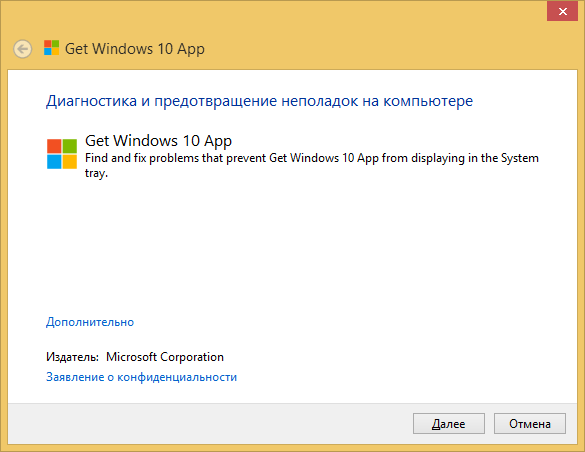Select the Get Windows 10 App troubleshooter name
The width and height of the screenshot is (585, 452).
(159, 141)
